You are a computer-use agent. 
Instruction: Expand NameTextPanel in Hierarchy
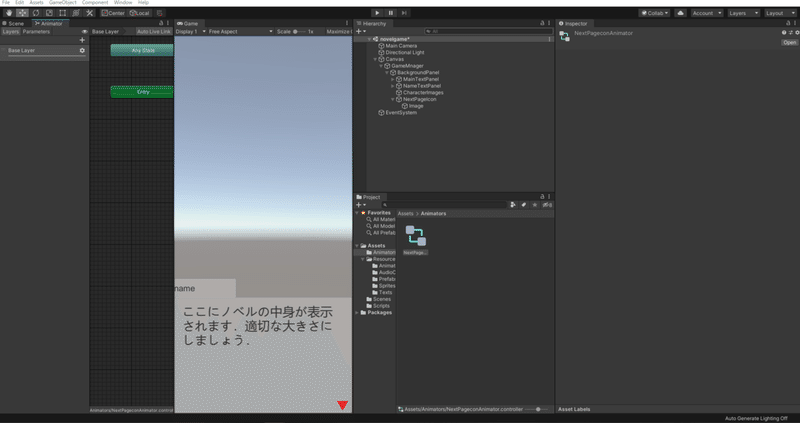393,86
